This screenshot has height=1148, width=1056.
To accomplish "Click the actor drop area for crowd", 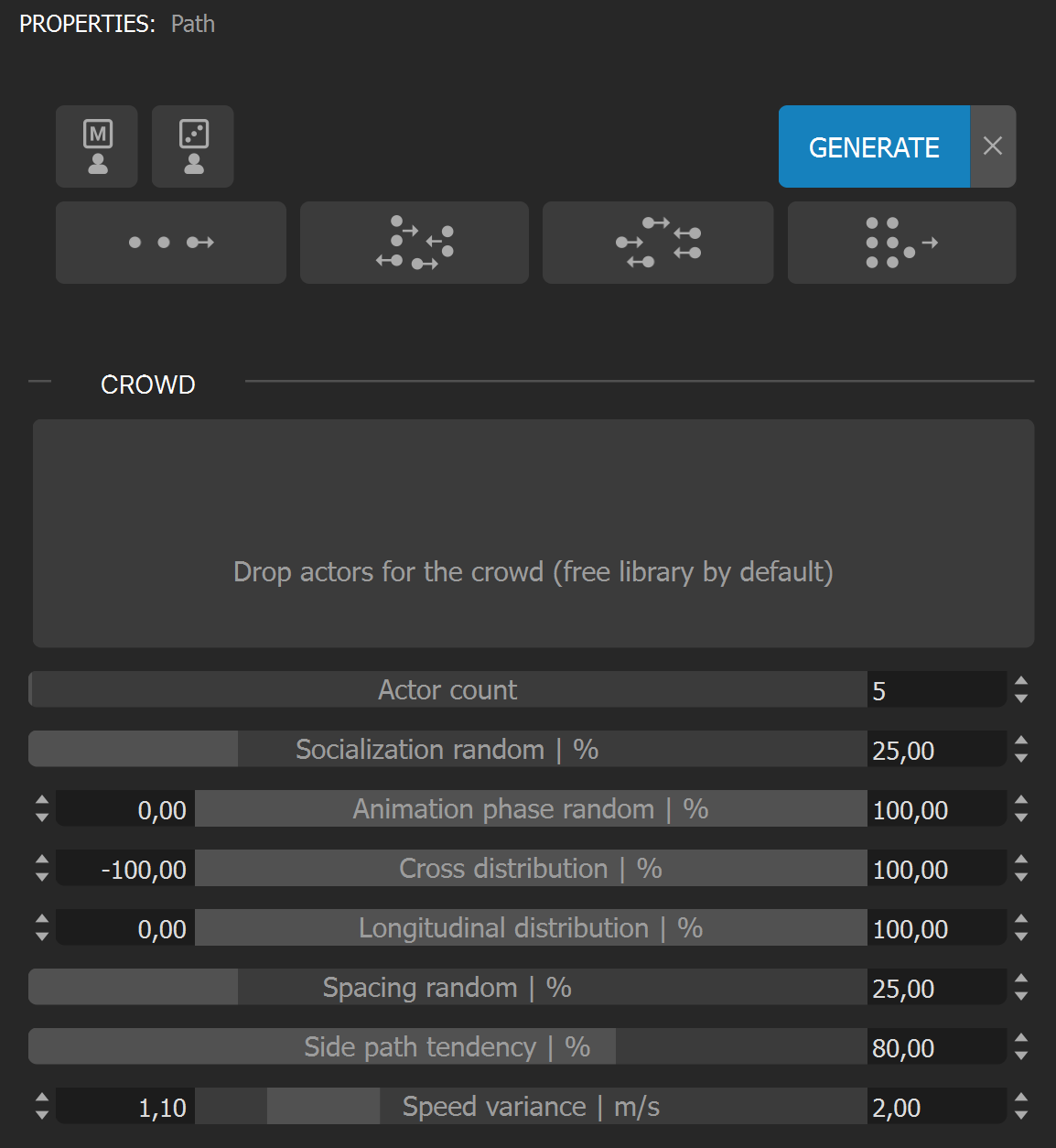I will [533, 534].
